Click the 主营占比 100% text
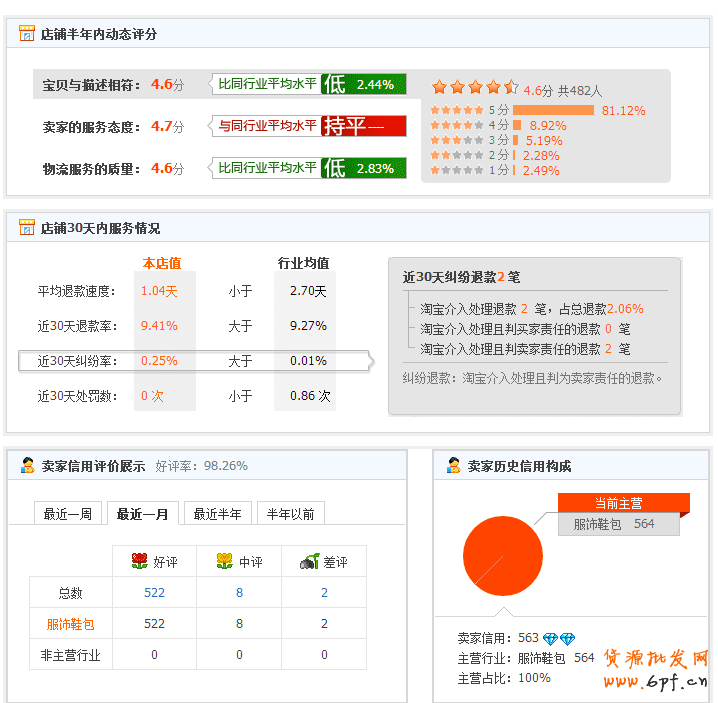The height and width of the screenshot is (703, 718). 504,678
